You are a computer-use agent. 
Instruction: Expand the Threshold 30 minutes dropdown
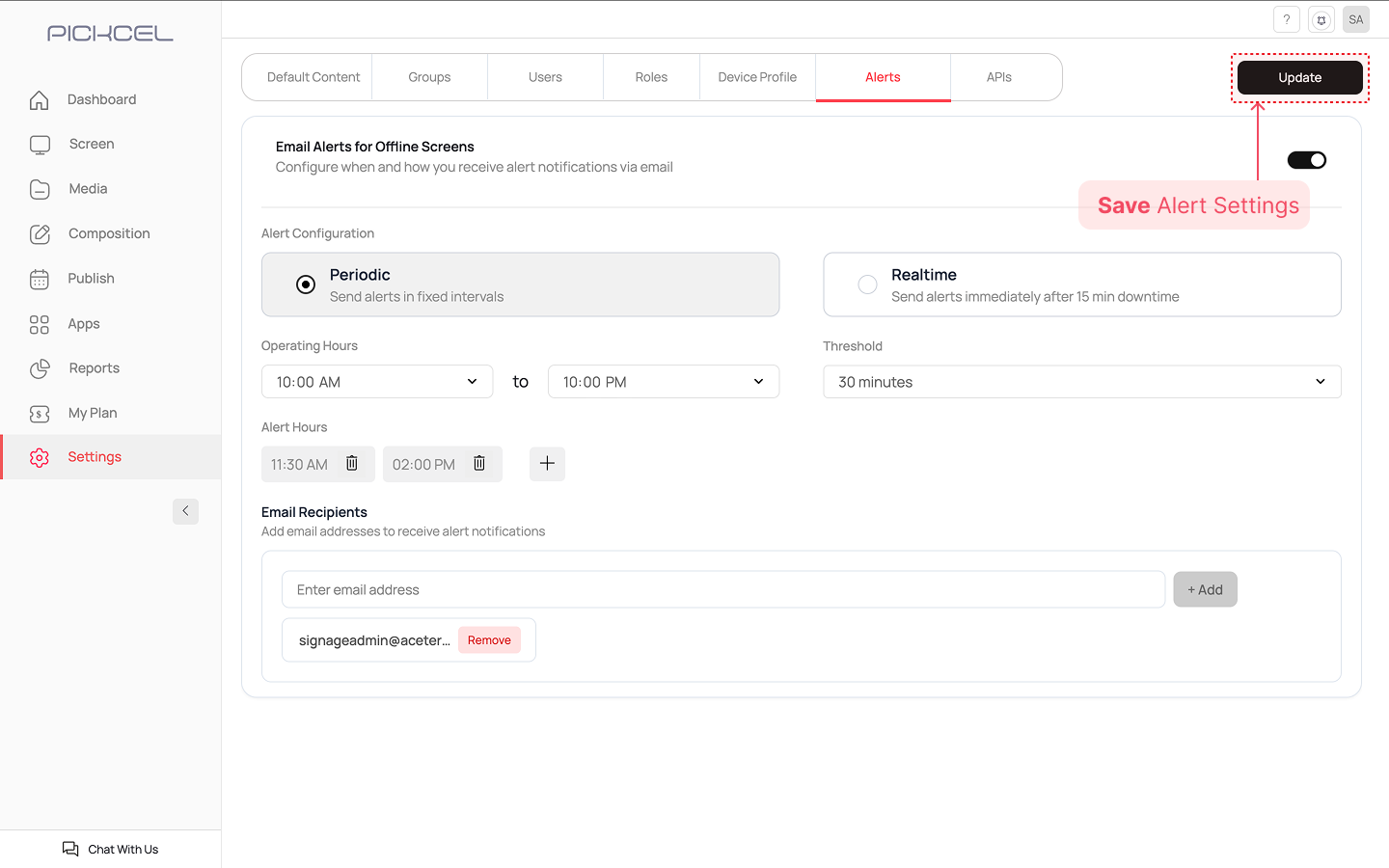pyautogui.click(x=1081, y=382)
